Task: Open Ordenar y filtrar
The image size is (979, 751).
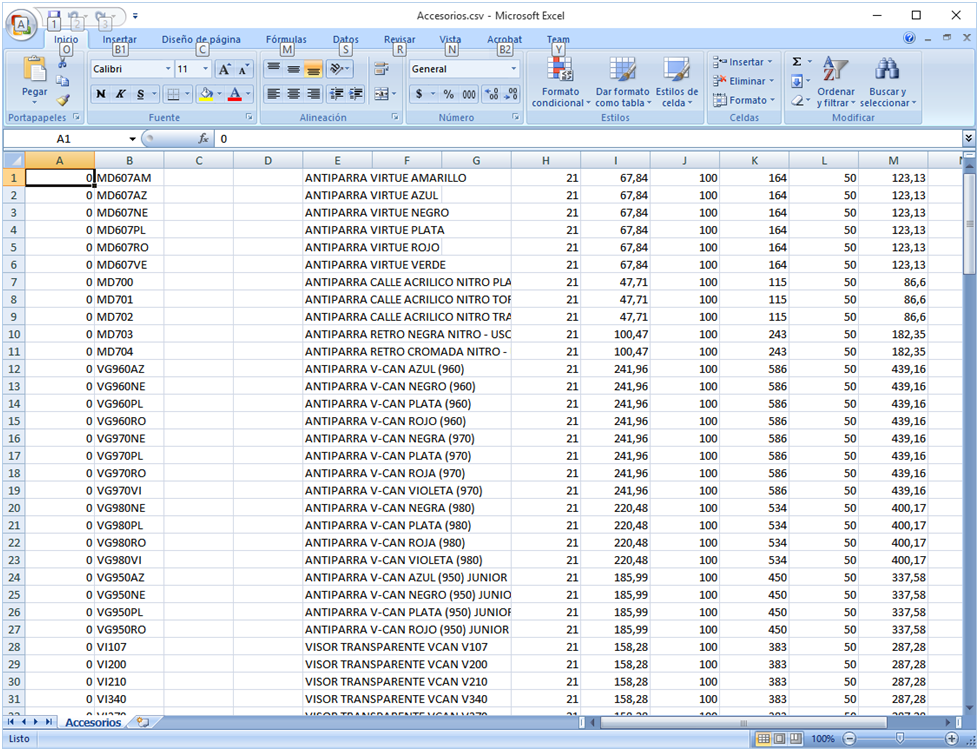Action: (x=835, y=82)
